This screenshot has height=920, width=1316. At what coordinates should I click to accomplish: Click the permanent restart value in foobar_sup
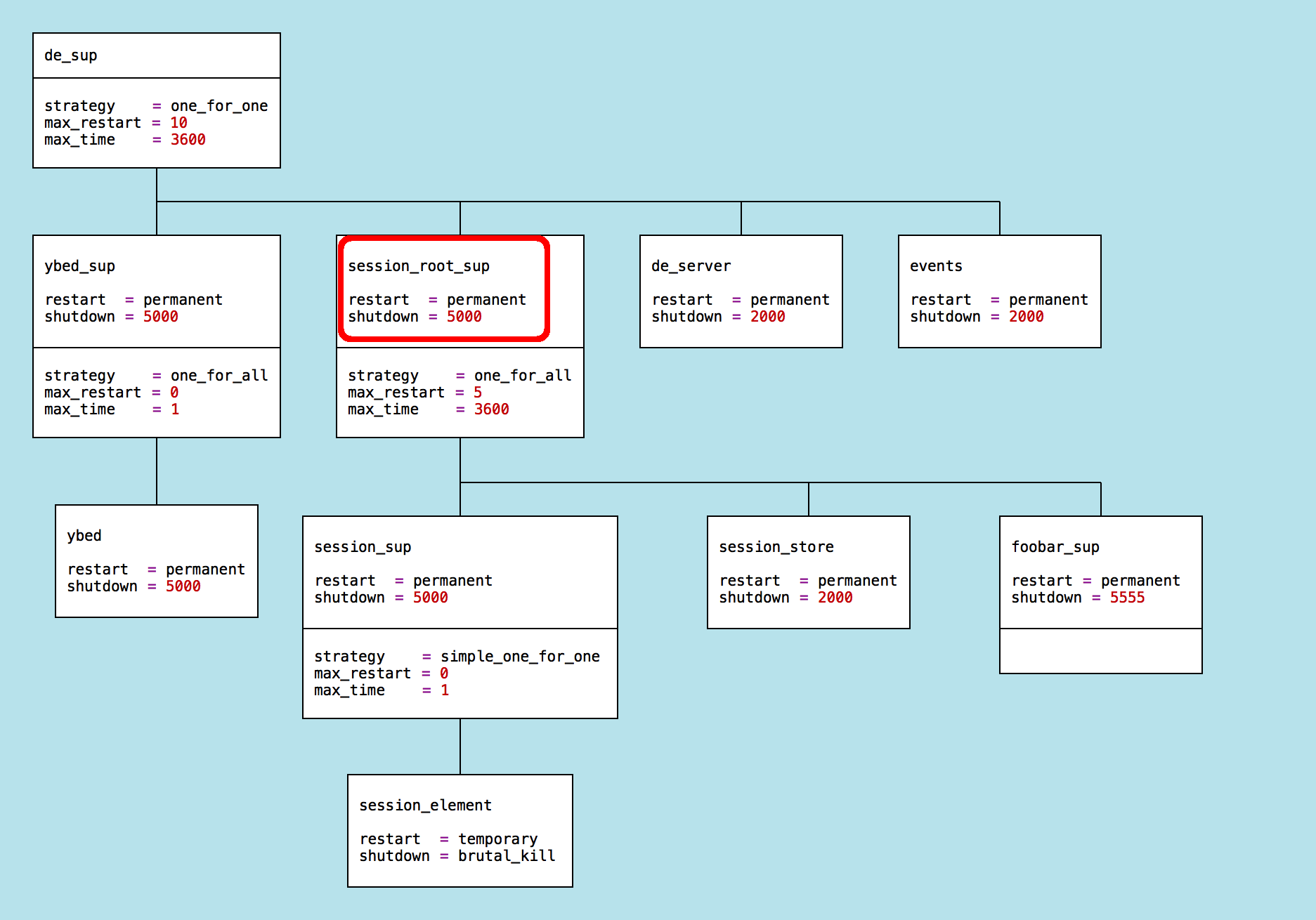pyautogui.click(x=1141, y=581)
